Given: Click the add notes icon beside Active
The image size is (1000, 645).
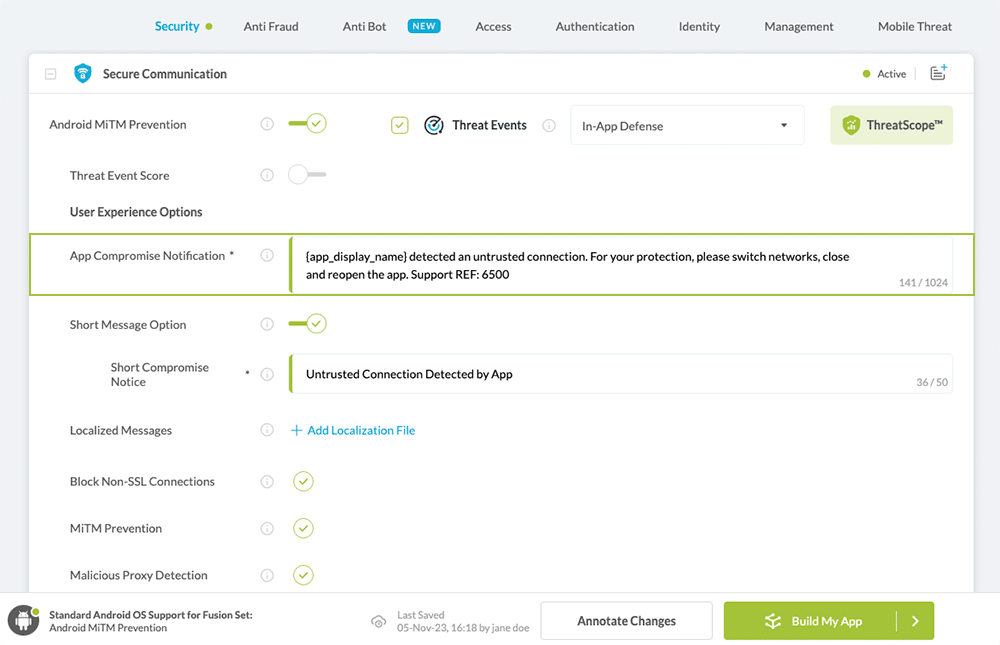Looking at the screenshot, I should (937, 73).
